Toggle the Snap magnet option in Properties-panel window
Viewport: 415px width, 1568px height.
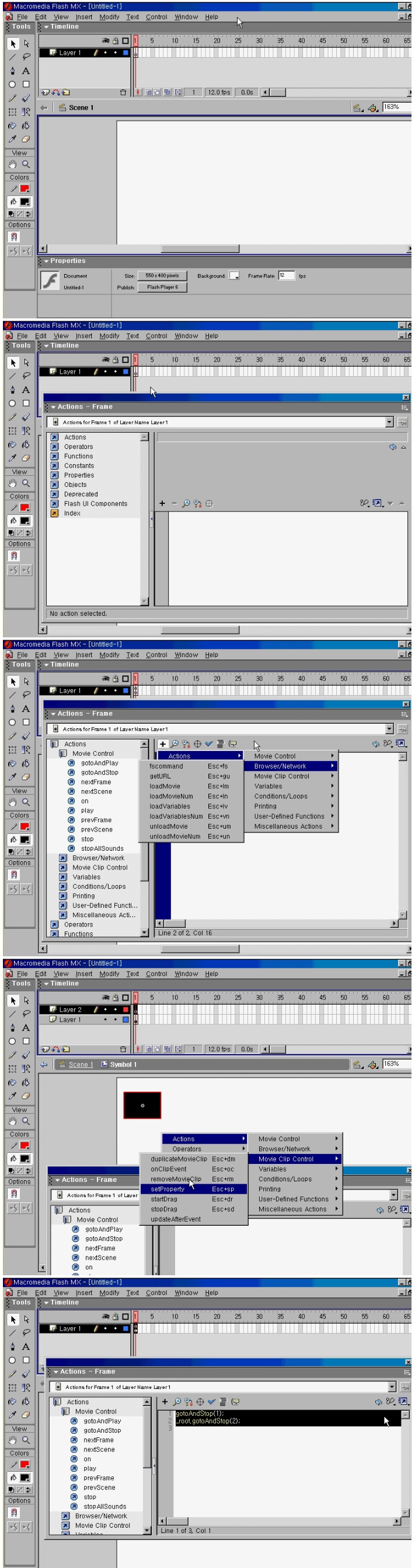click(13, 237)
